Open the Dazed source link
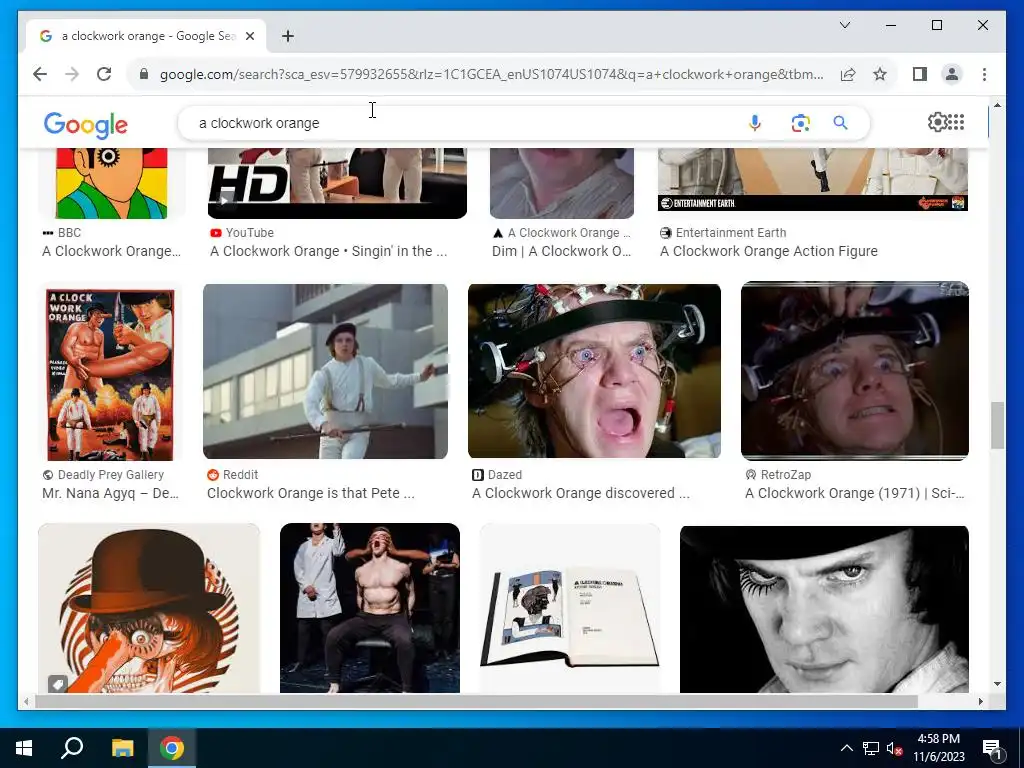Screen dimensions: 1024x768 [x=497, y=475]
